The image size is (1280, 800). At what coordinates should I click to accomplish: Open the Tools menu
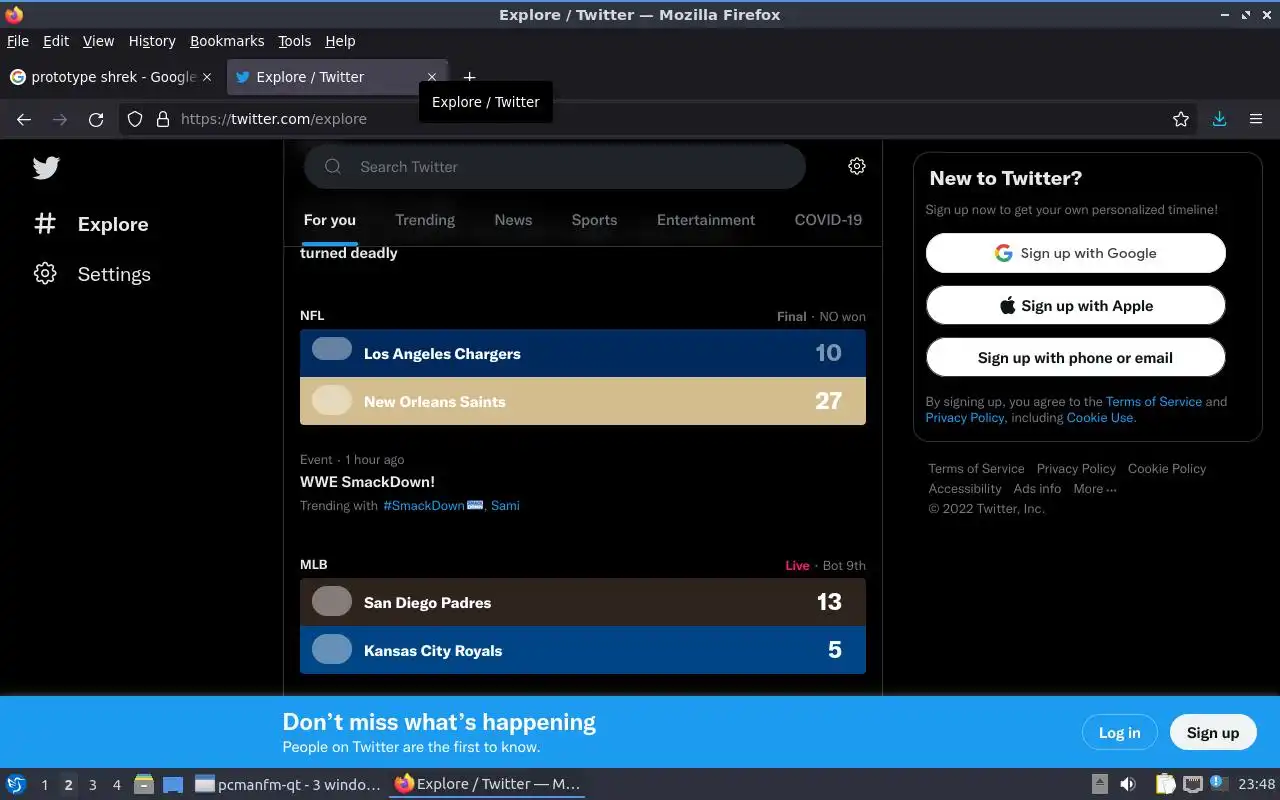point(295,41)
